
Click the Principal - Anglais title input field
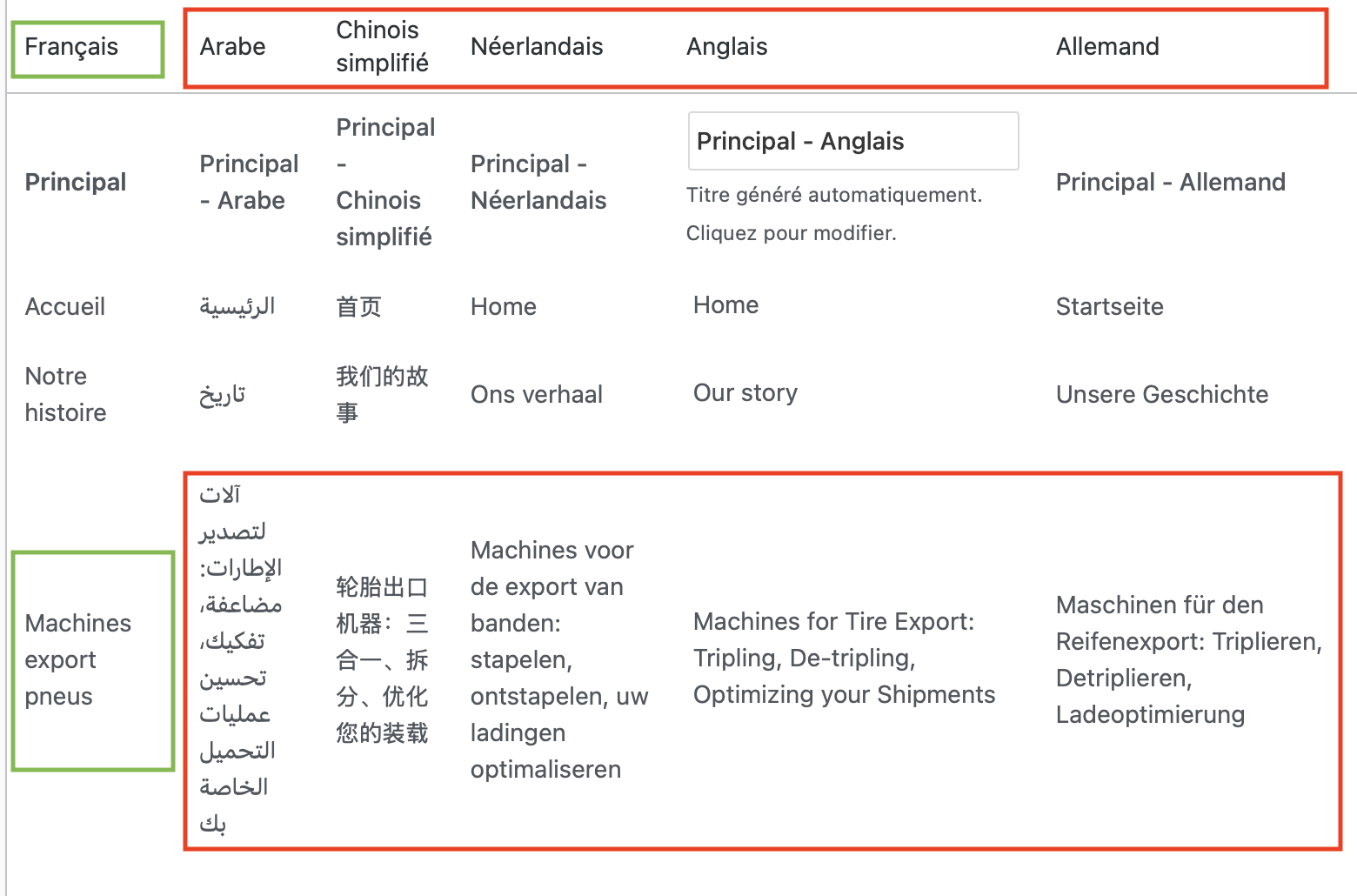pos(852,141)
